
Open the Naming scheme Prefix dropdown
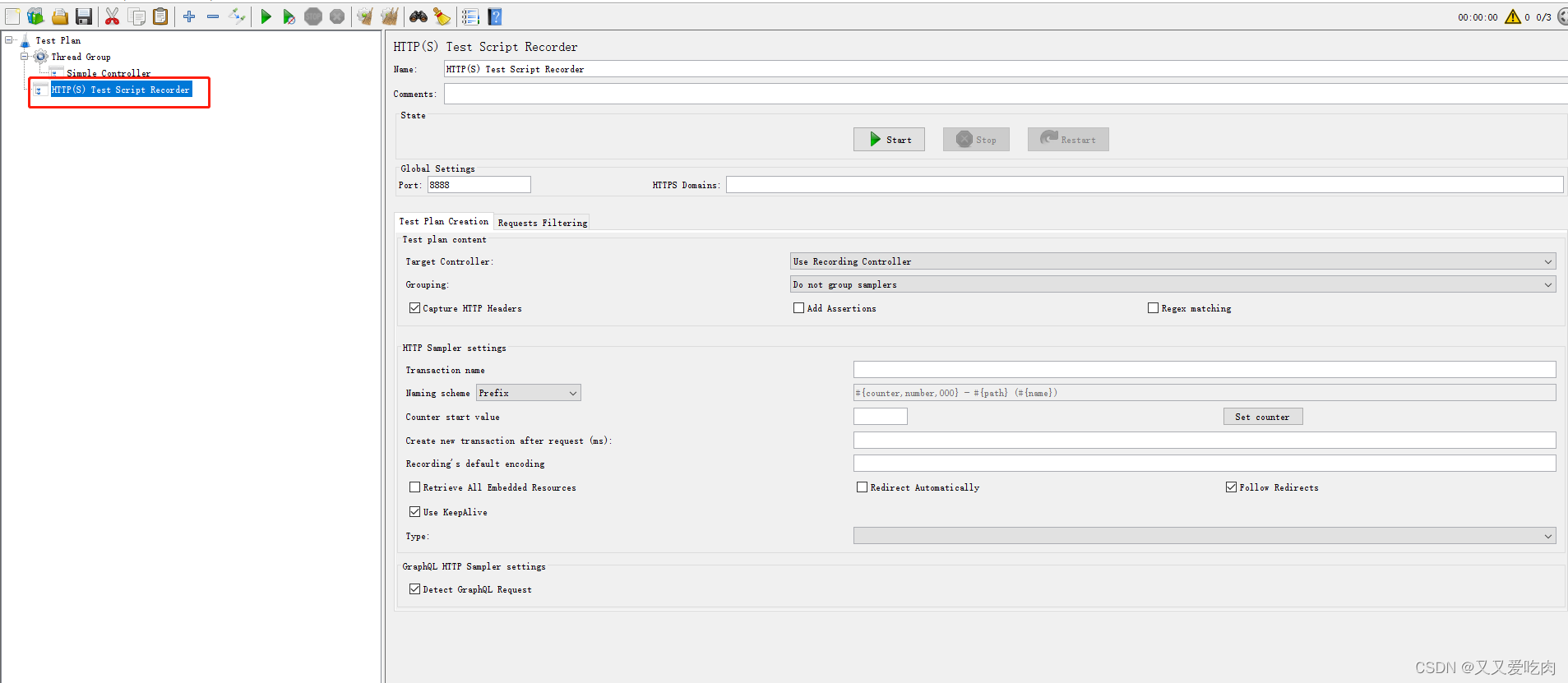[528, 393]
